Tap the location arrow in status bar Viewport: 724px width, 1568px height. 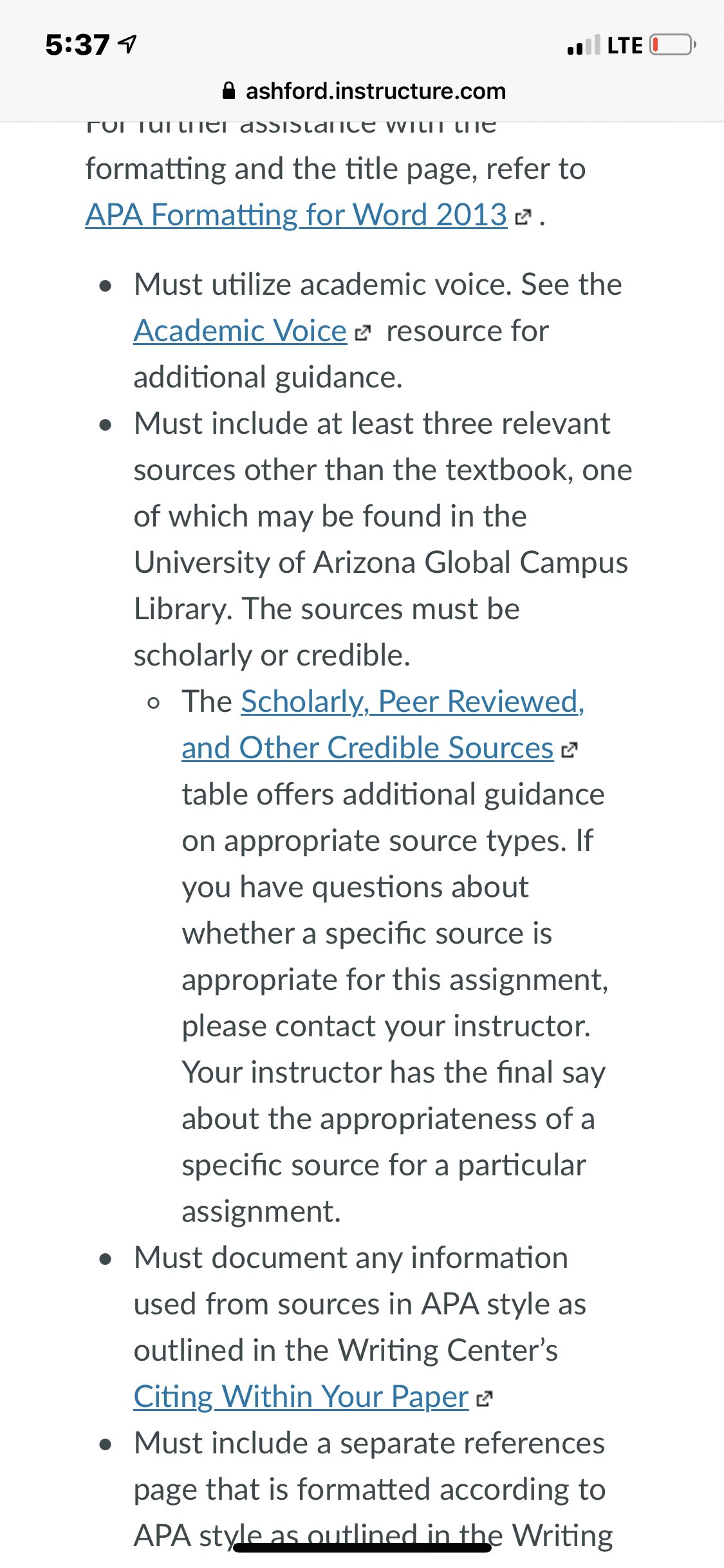coord(128,44)
